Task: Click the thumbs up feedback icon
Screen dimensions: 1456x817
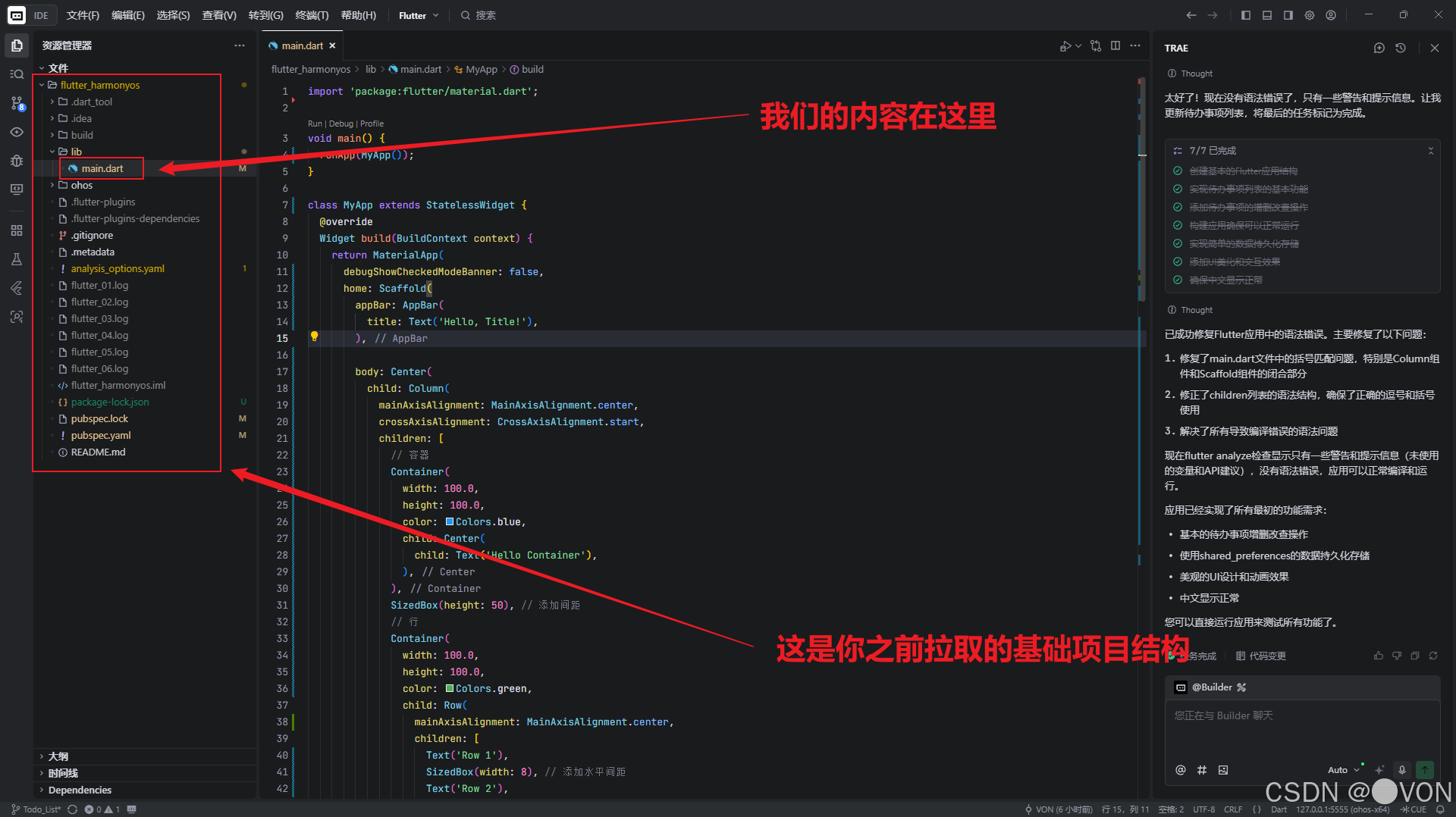Action: 1378,656
